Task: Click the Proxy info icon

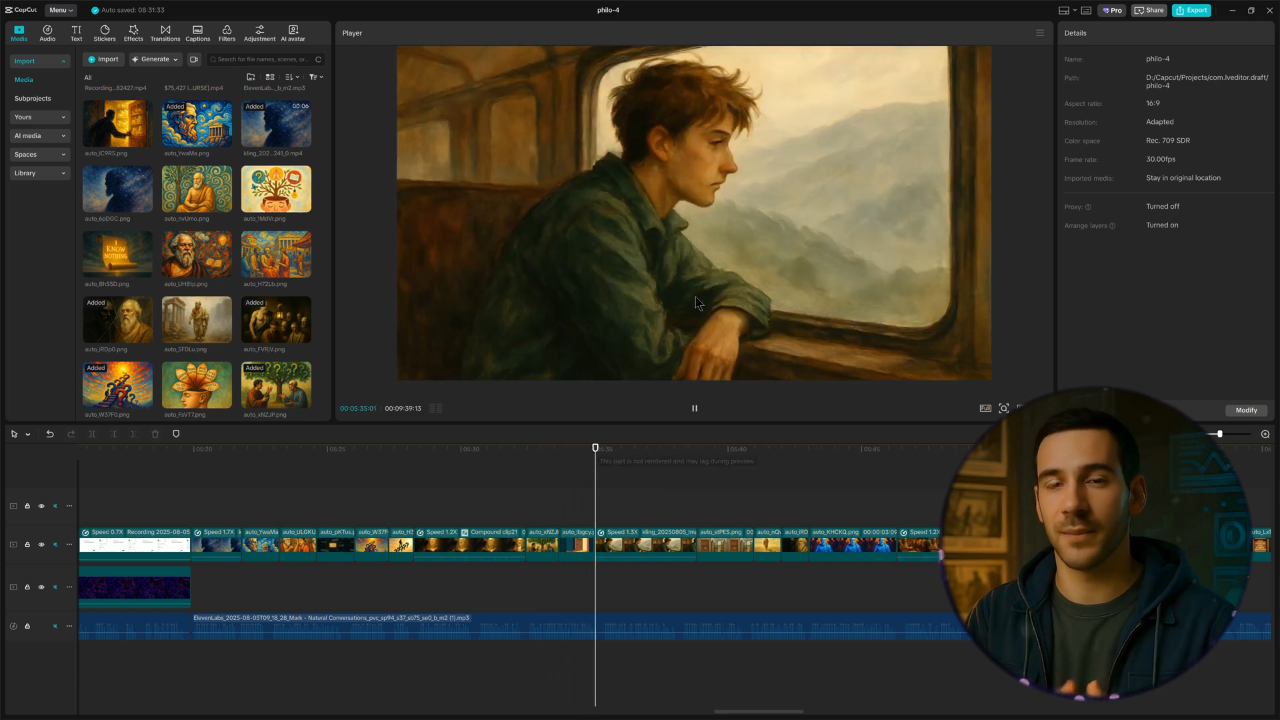Action: click(x=1088, y=207)
